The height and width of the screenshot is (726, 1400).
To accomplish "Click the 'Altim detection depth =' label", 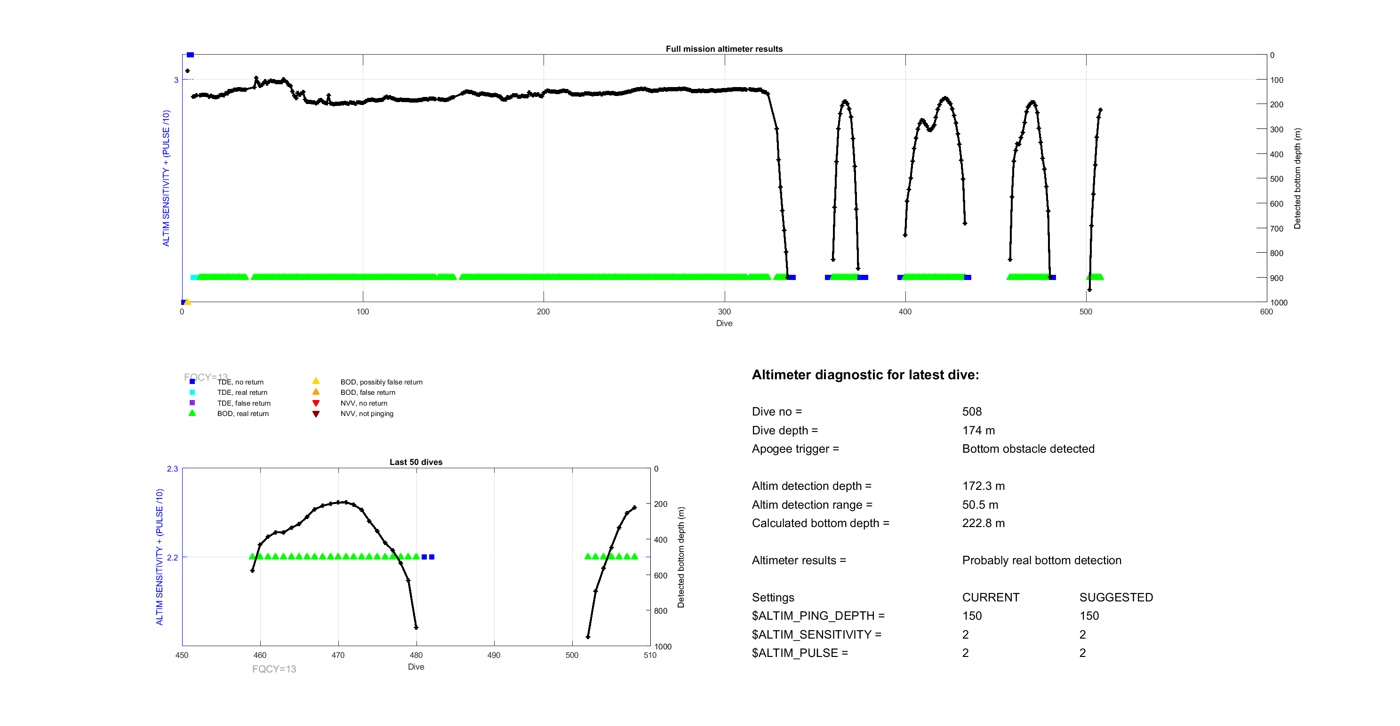I will pos(812,486).
